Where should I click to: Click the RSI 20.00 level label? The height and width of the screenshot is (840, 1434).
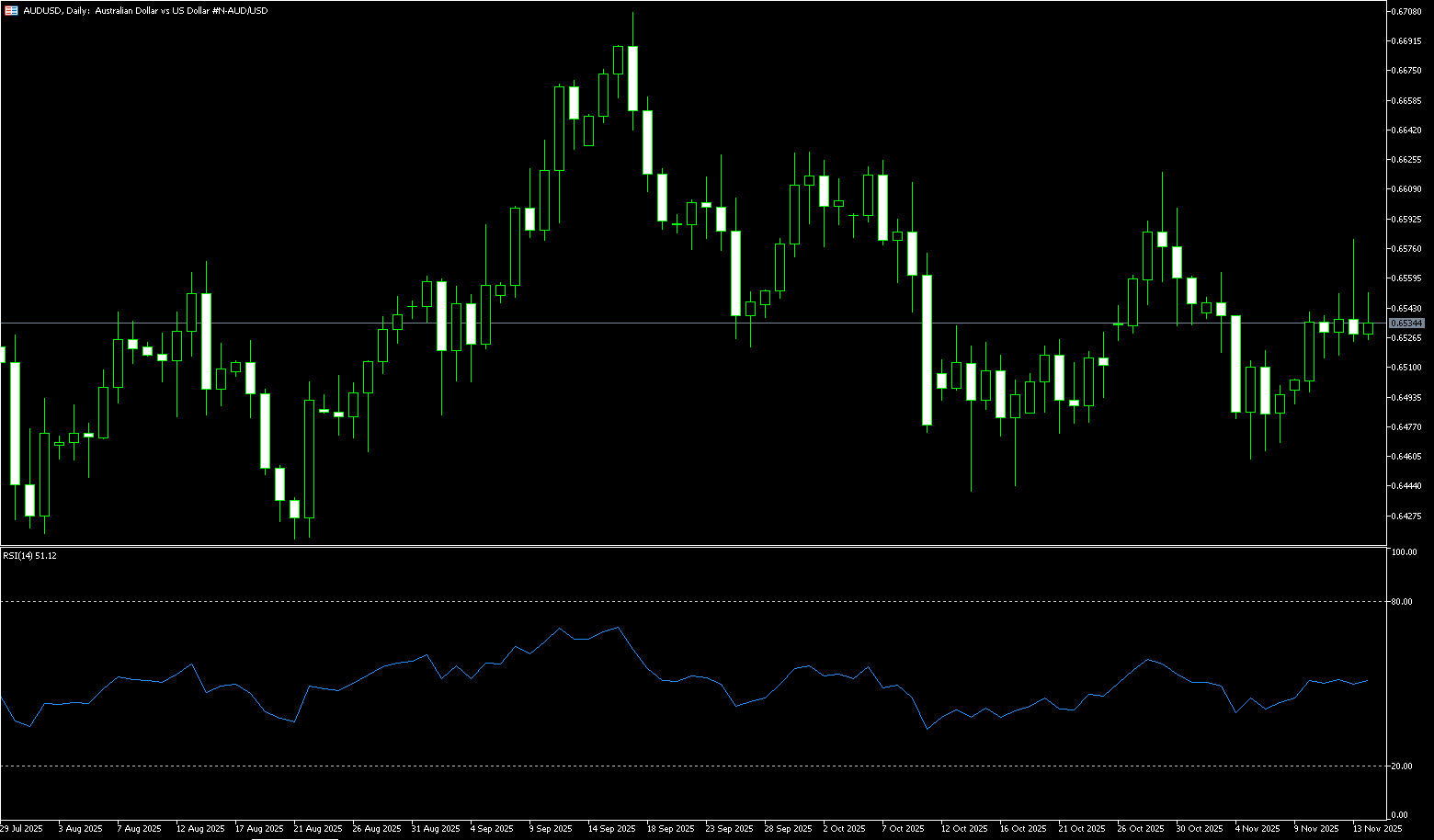click(1402, 766)
